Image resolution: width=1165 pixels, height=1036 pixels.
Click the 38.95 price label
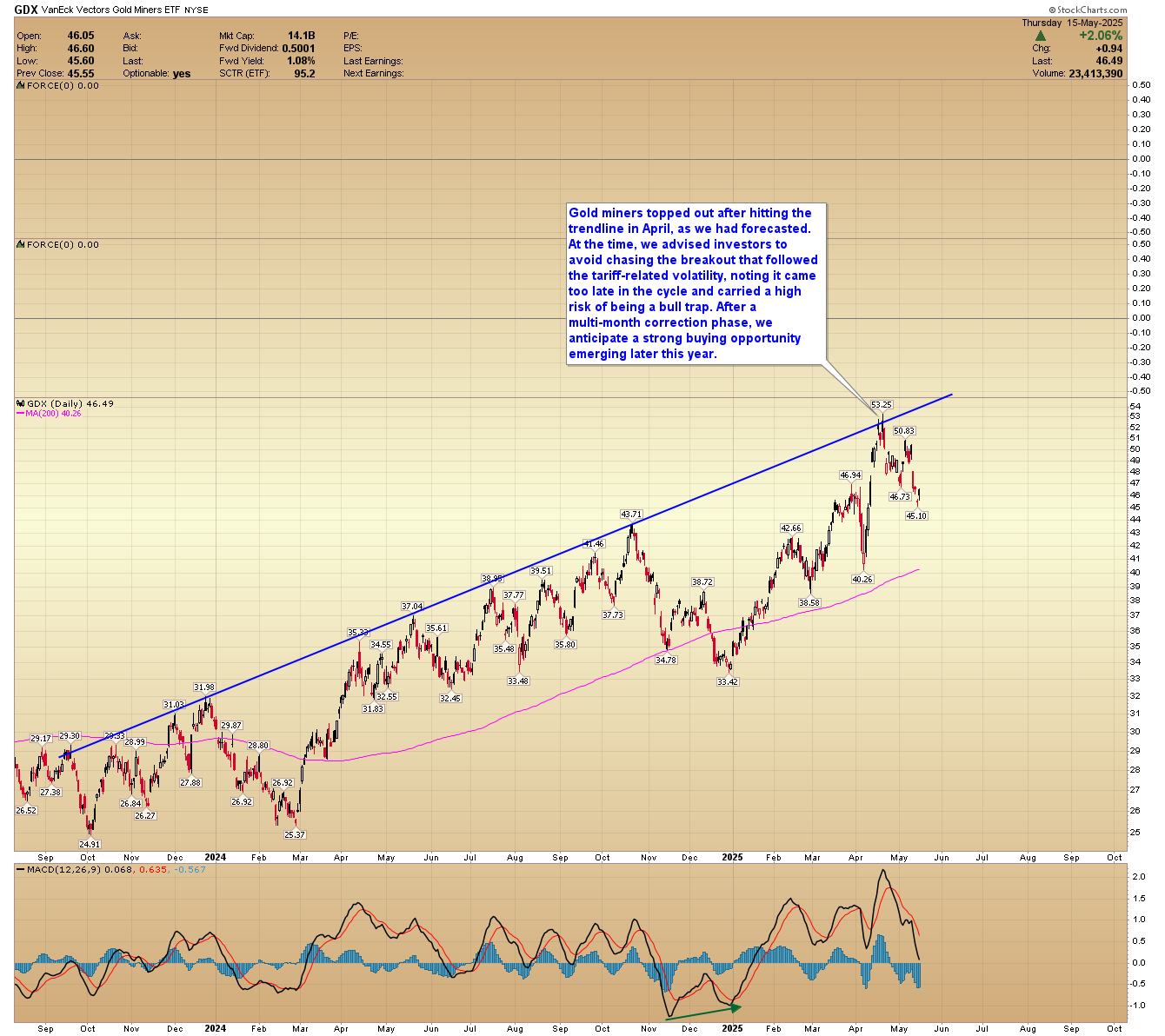[493, 579]
